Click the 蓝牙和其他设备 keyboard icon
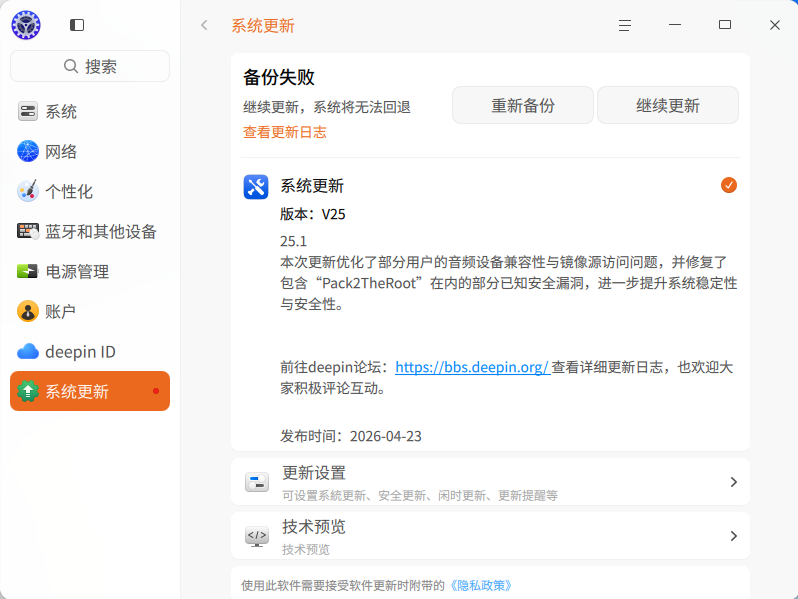This screenshot has width=798, height=599. 28,231
